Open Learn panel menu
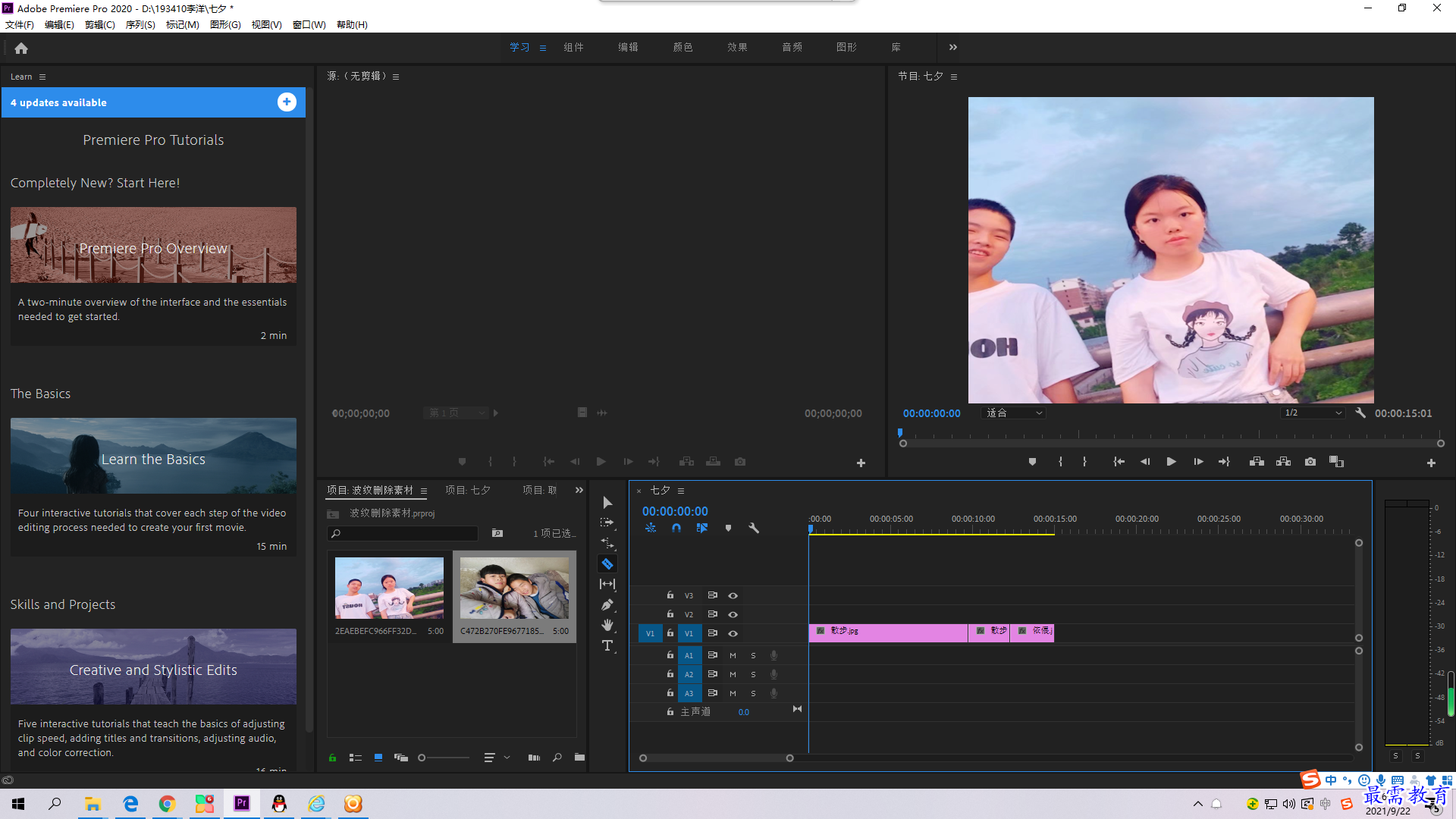The image size is (1456, 819). click(42, 77)
